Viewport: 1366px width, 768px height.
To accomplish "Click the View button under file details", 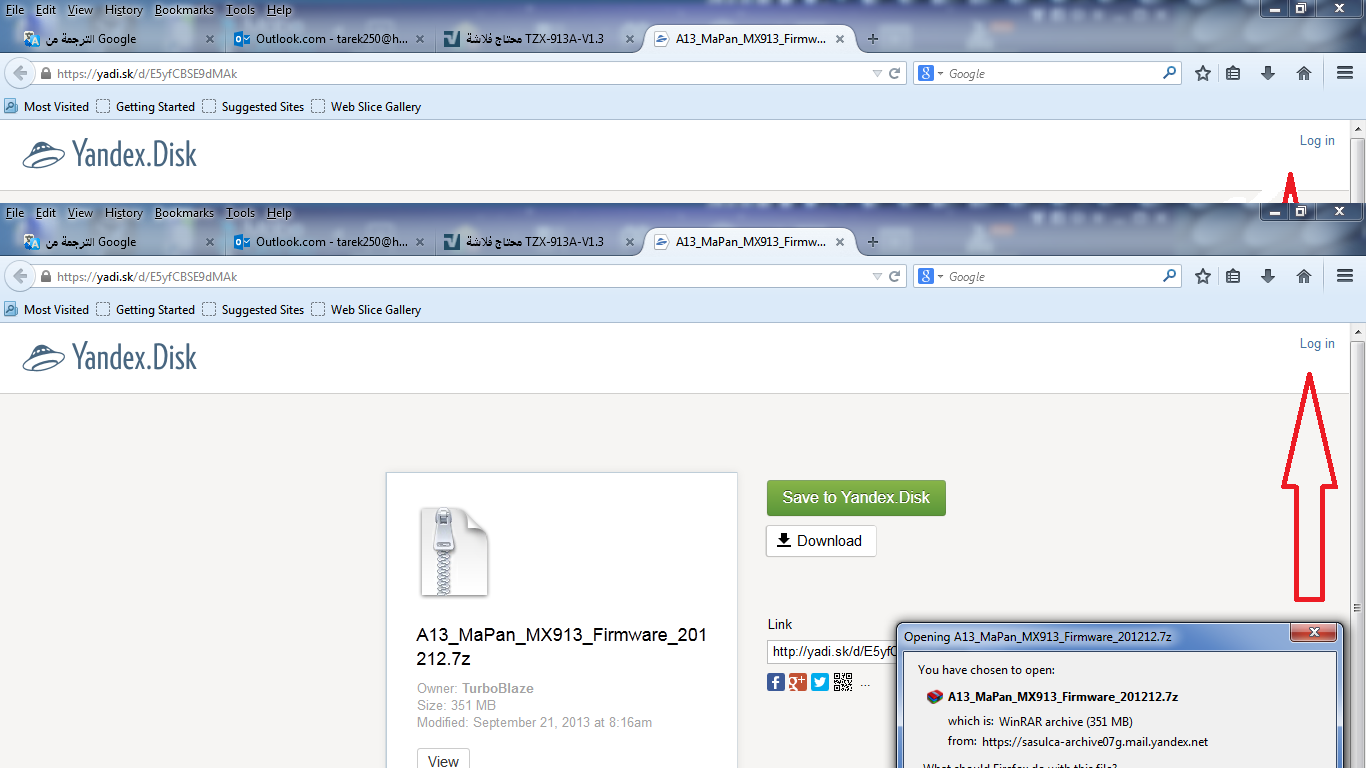I will (x=443, y=761).
